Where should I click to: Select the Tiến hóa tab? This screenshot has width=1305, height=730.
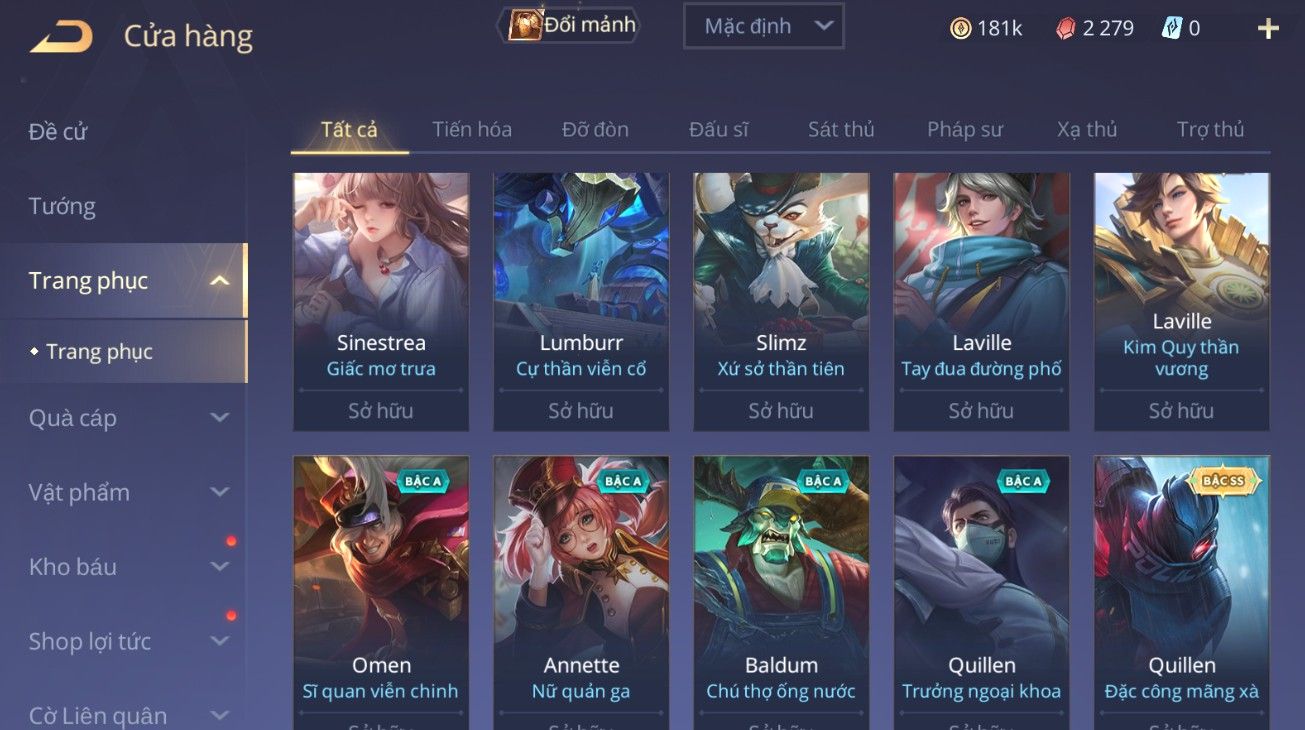pyautogui.click(x=472, y=129)
